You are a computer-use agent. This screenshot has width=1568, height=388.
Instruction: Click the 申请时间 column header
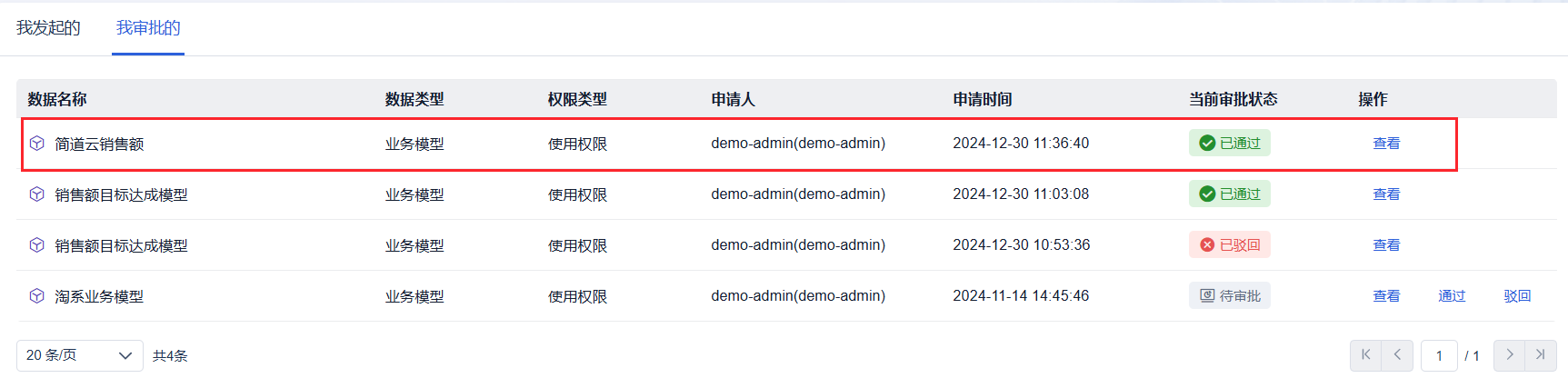[982, 99]
